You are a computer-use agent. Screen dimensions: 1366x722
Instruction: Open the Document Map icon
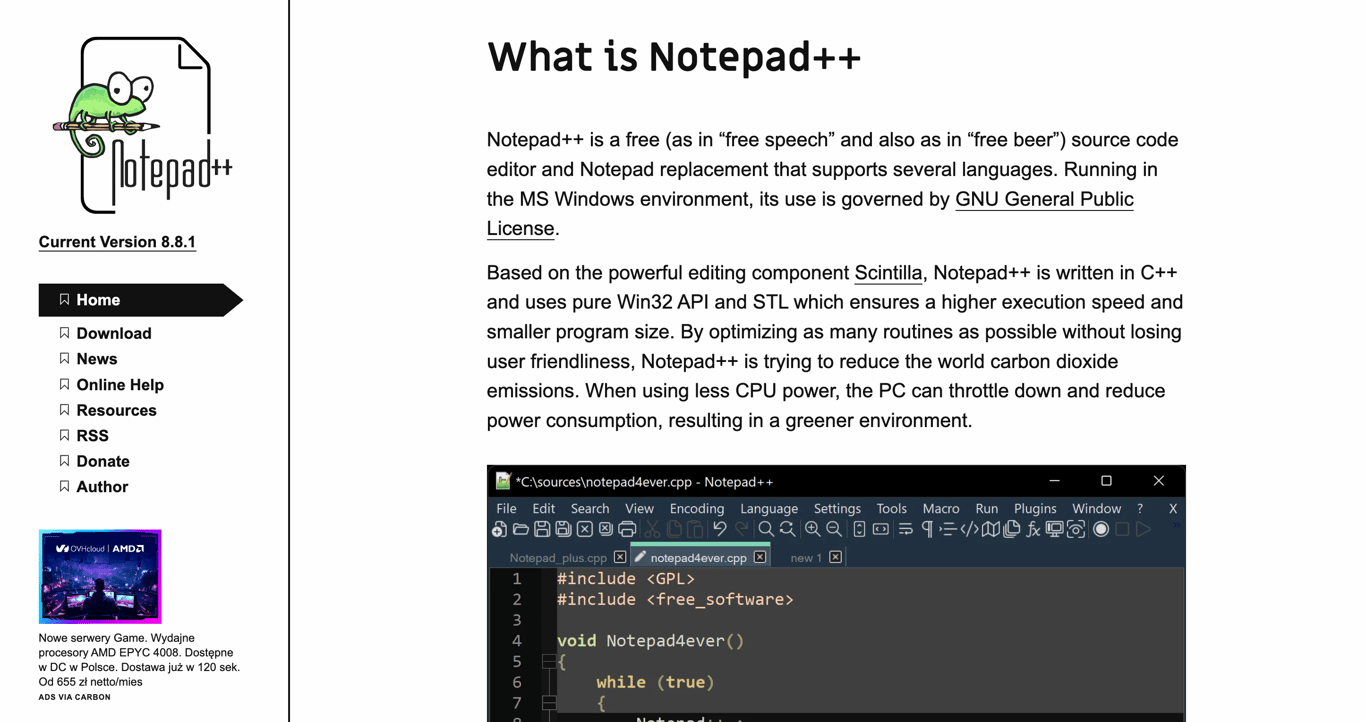[990, 530]
